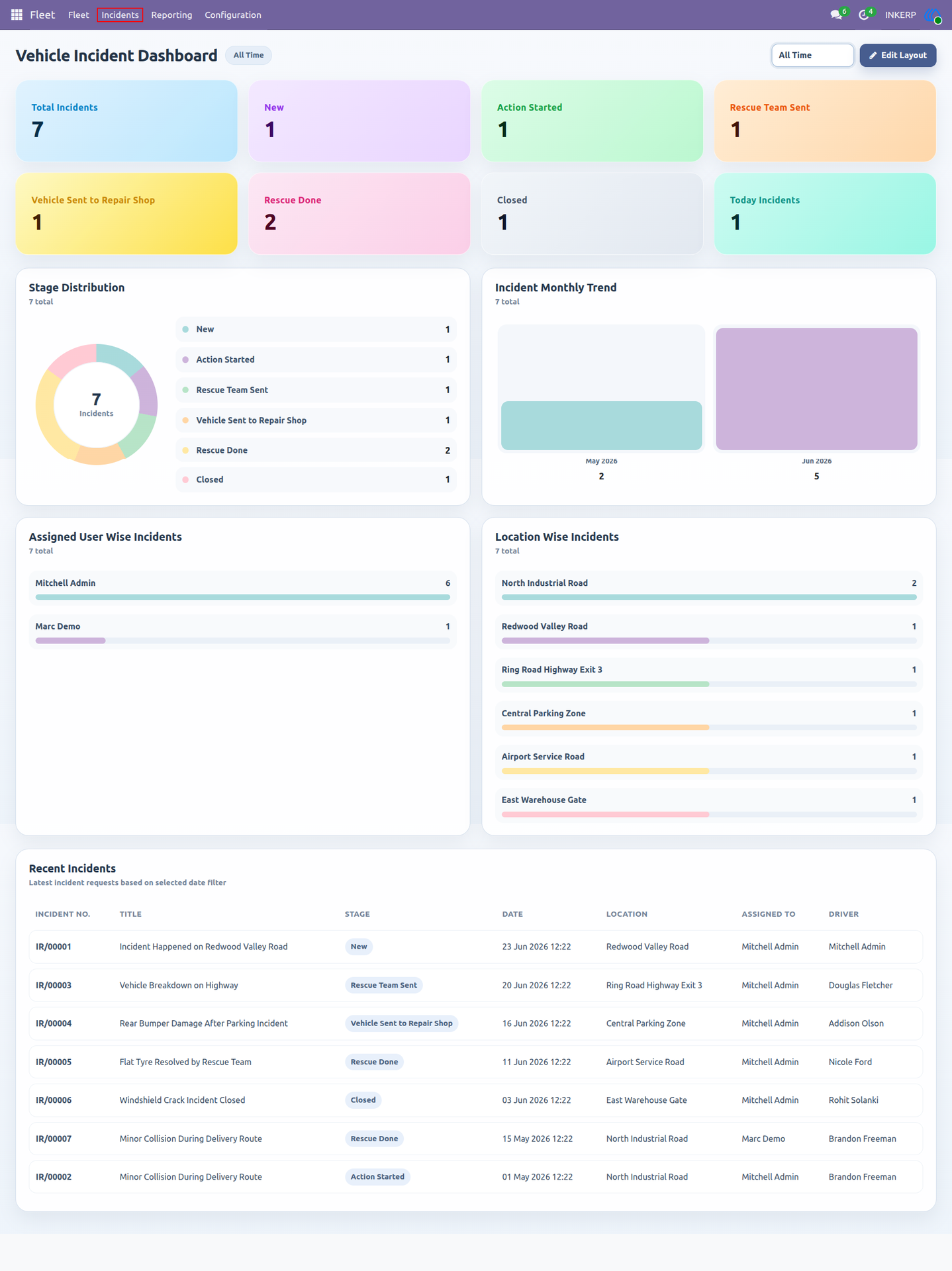952x1271 pixels.
Task: Open the Vehicle Sent to Repair Shop card
Action: click(126, 214)
